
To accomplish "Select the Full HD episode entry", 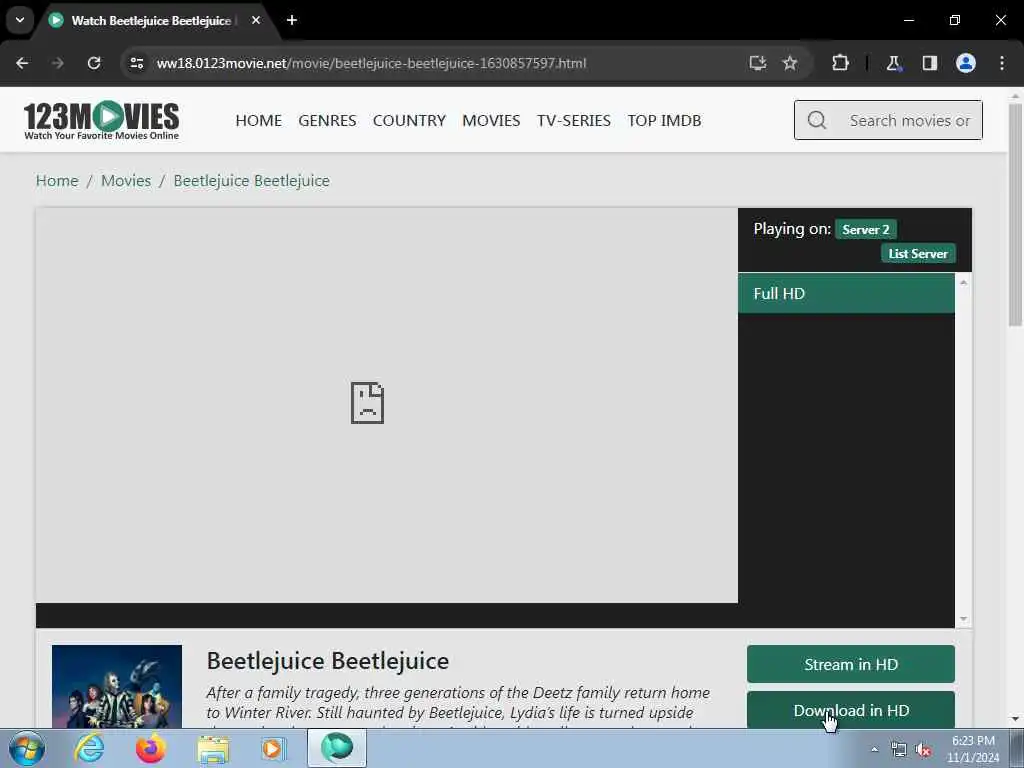I will pyautogui.click(x=846, y=293).
